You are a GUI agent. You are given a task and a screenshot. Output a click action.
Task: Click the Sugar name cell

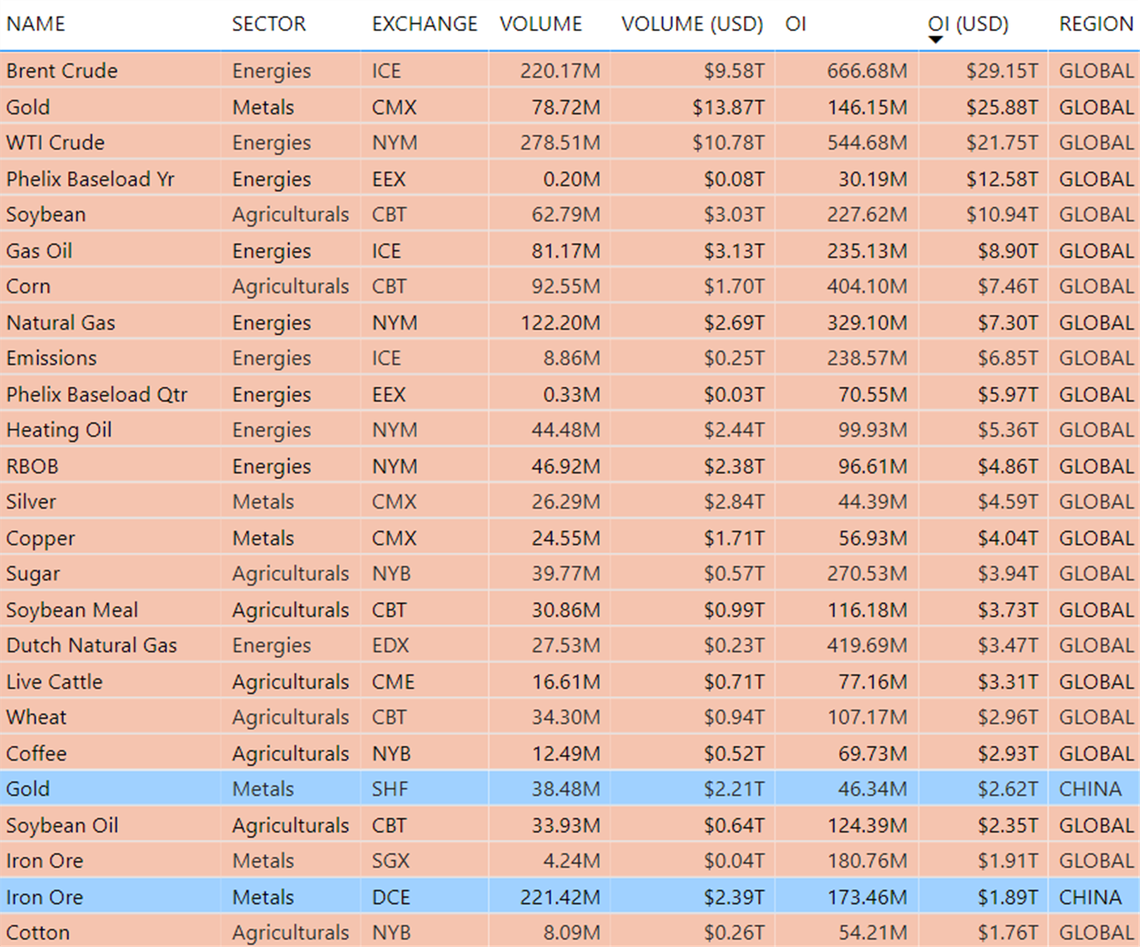coord(33,574)
